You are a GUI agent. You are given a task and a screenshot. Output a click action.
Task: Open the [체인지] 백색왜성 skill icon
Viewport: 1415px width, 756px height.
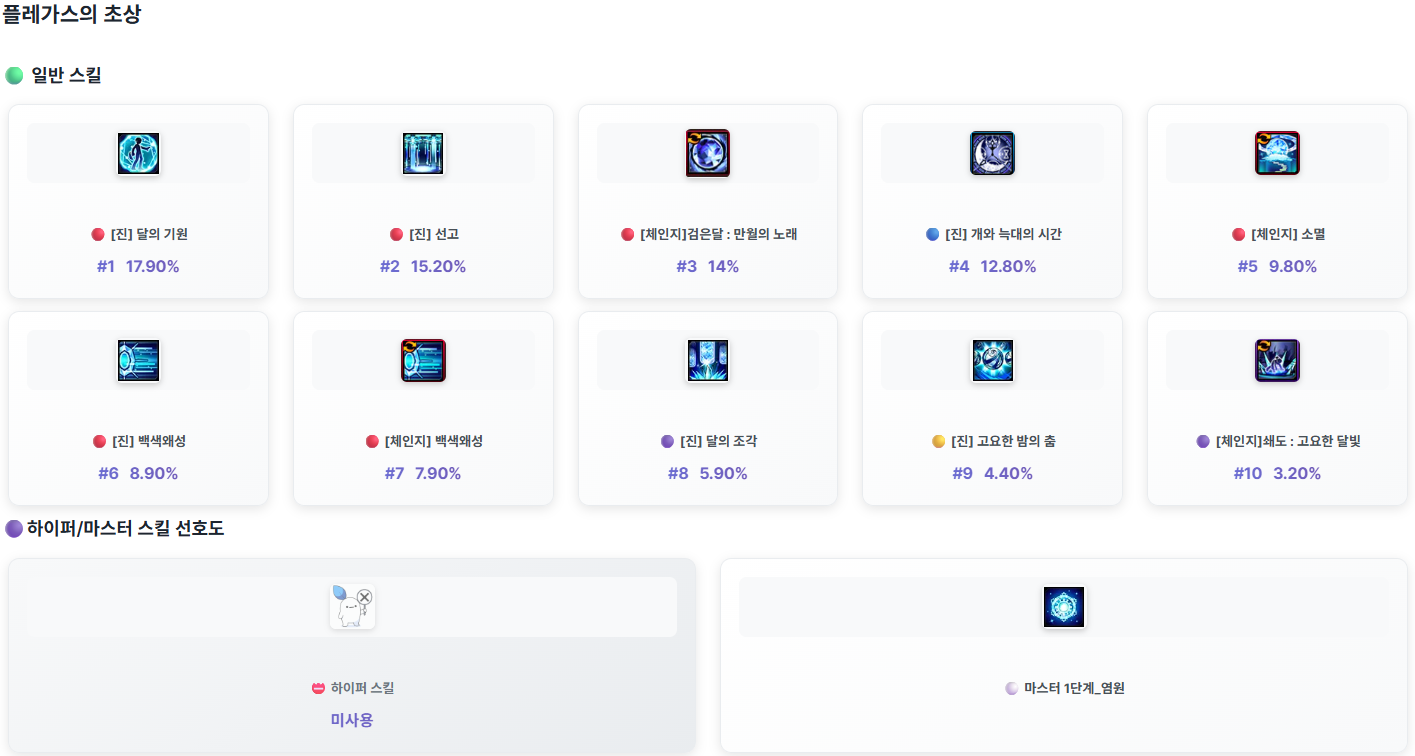[423, 361]
